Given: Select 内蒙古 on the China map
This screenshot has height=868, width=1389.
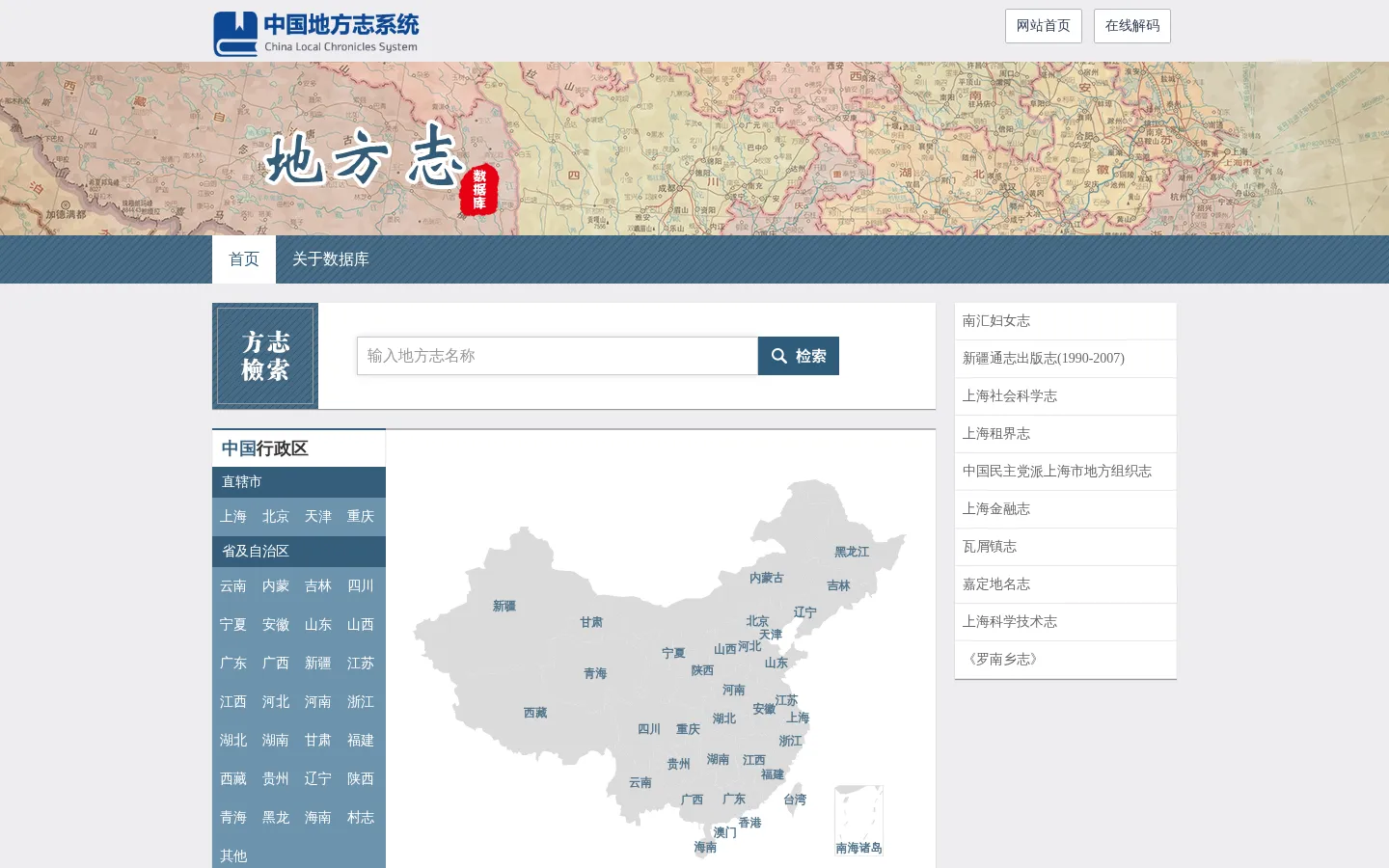Looking at the screenshot, I should [767, 578].
